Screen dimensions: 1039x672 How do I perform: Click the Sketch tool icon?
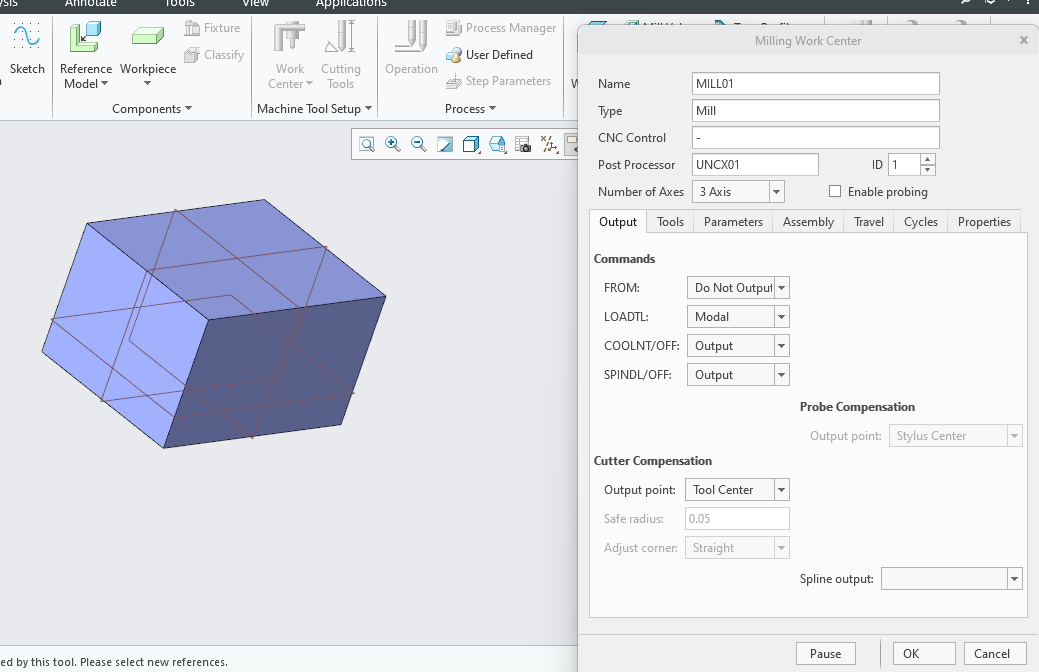(27, 36)
